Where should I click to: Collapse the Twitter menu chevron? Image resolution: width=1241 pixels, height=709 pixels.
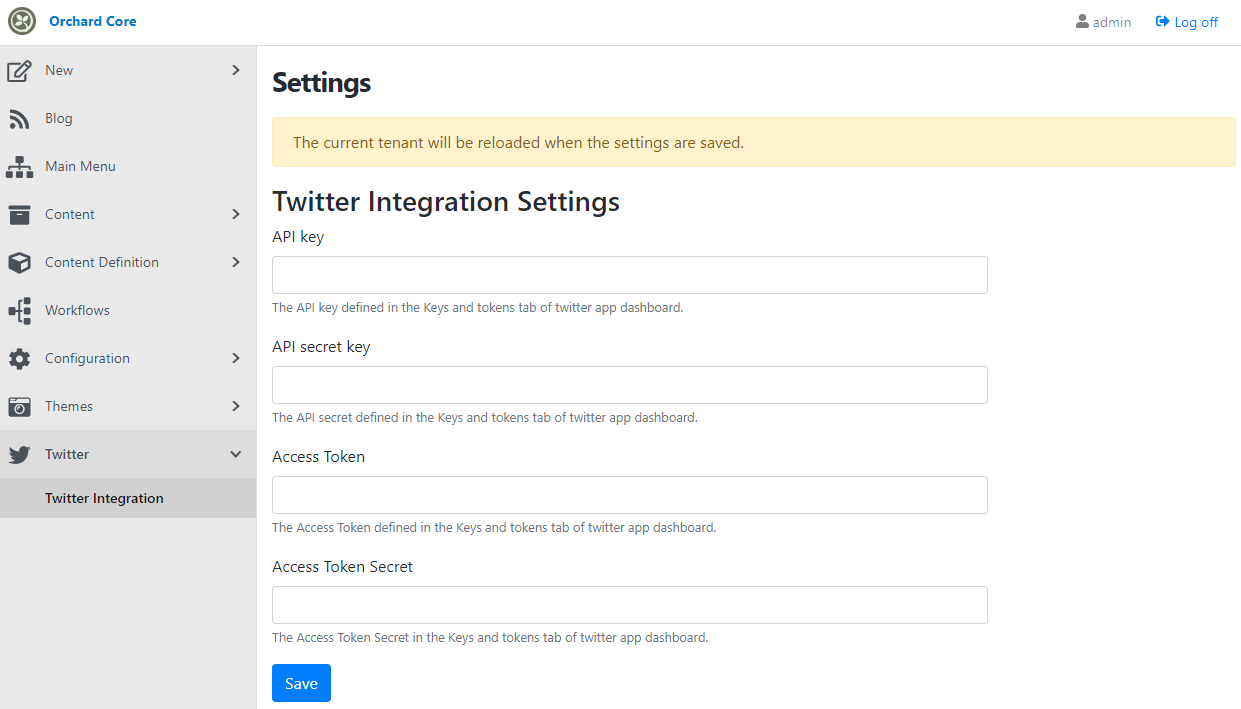click(236, 454)
